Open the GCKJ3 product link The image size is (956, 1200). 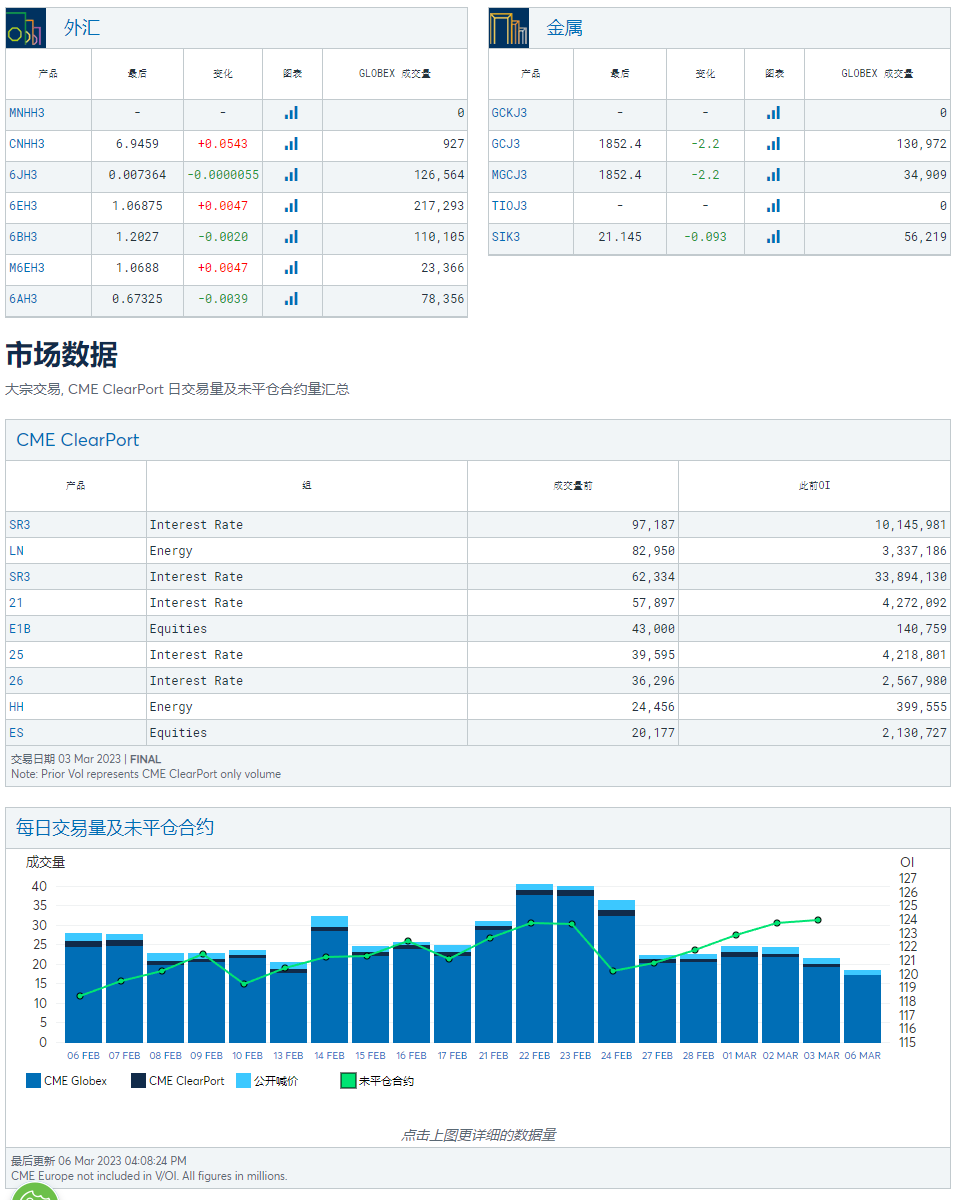click(509, 113)
